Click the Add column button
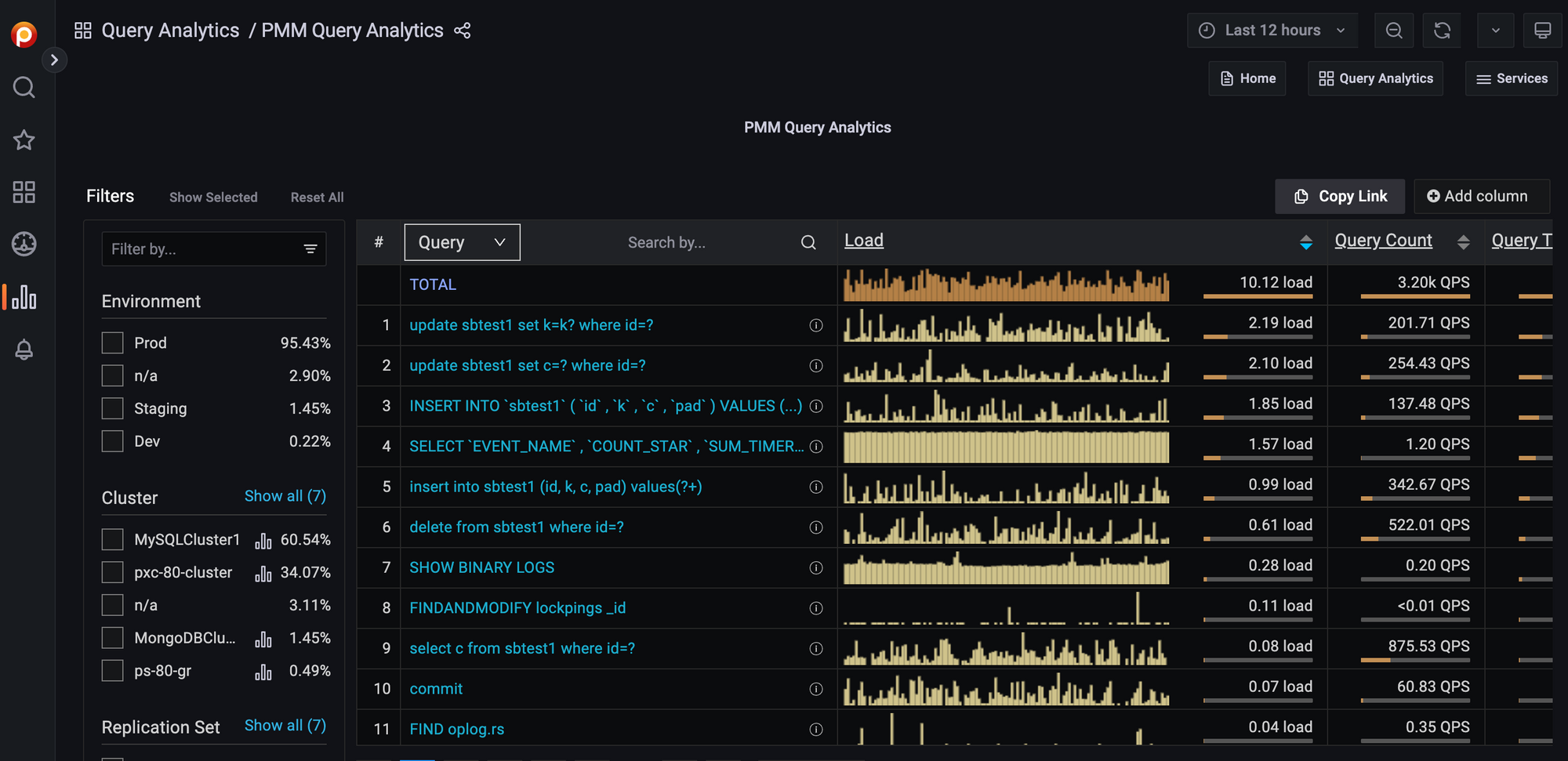This screenshot has height=761, width=1568. click(1482, 196)
